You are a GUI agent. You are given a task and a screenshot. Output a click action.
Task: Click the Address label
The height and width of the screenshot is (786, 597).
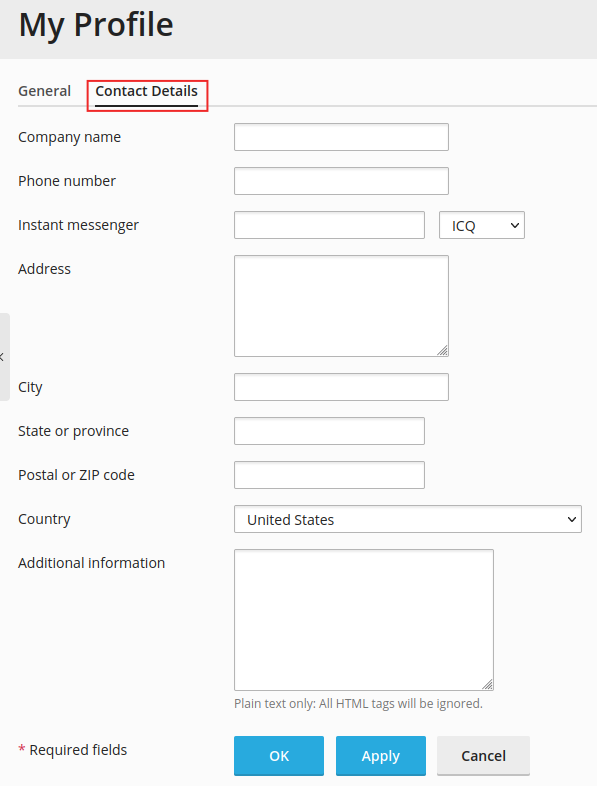[x=44, y=269]
